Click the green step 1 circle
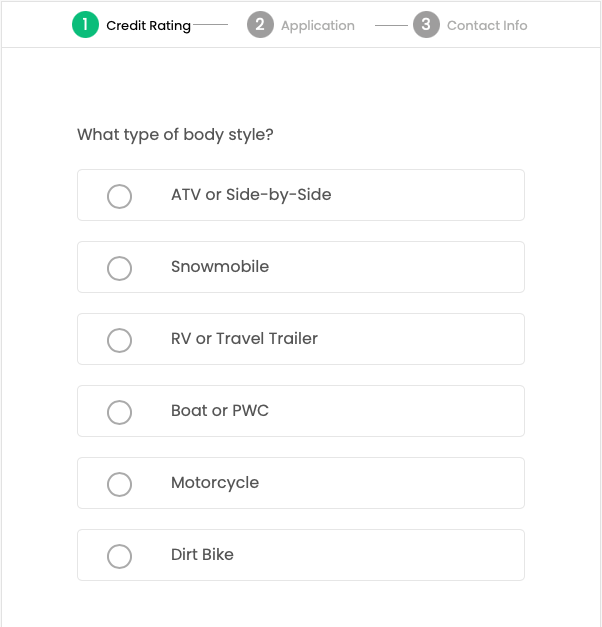 point(86,25)
